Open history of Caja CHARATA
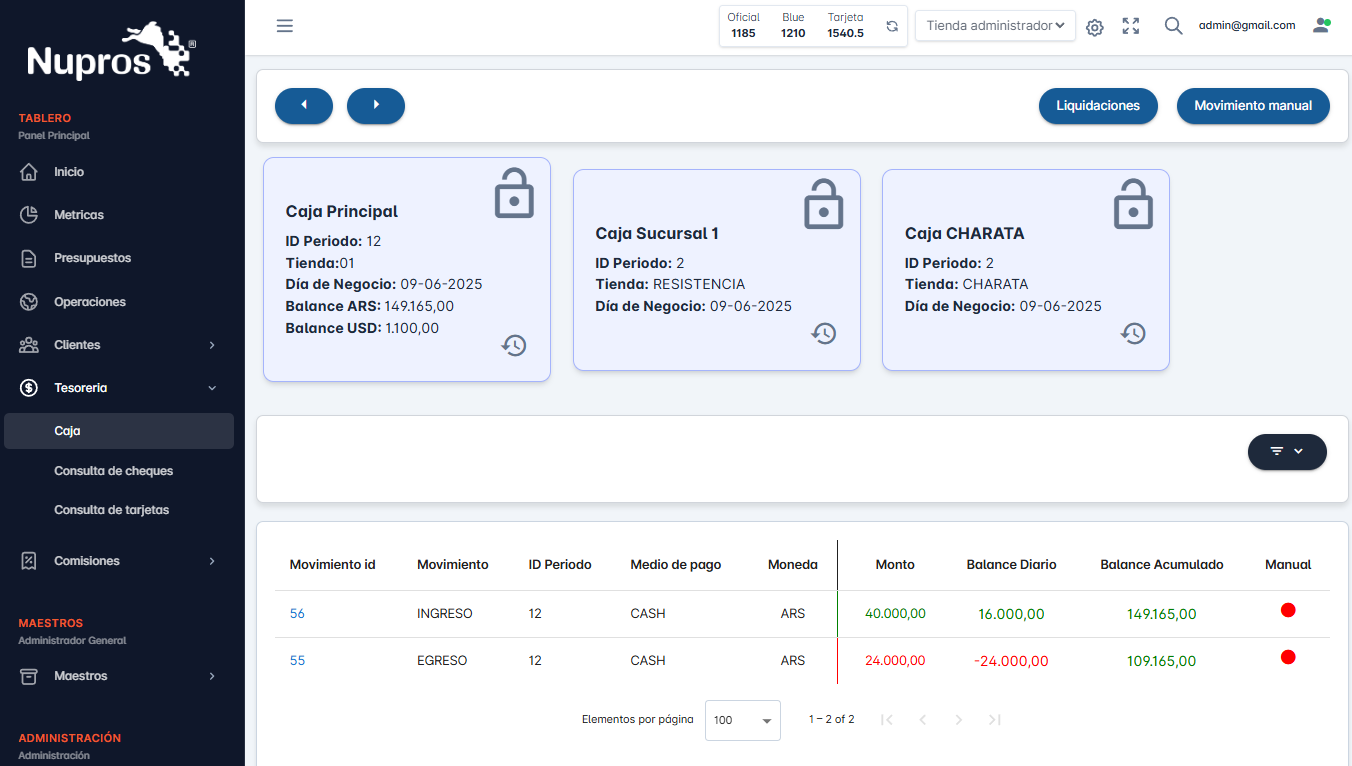 [x=1133, y=334]
